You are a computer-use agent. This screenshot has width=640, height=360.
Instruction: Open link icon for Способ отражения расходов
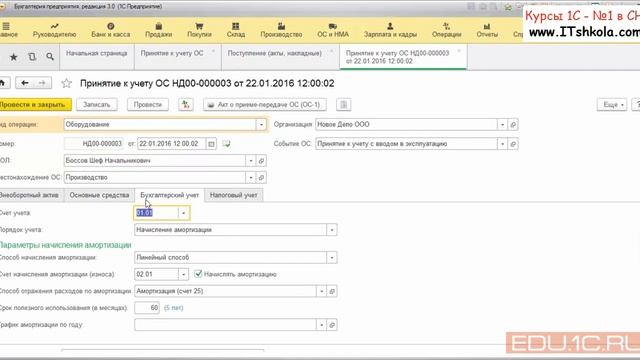[x=332, y=291]
